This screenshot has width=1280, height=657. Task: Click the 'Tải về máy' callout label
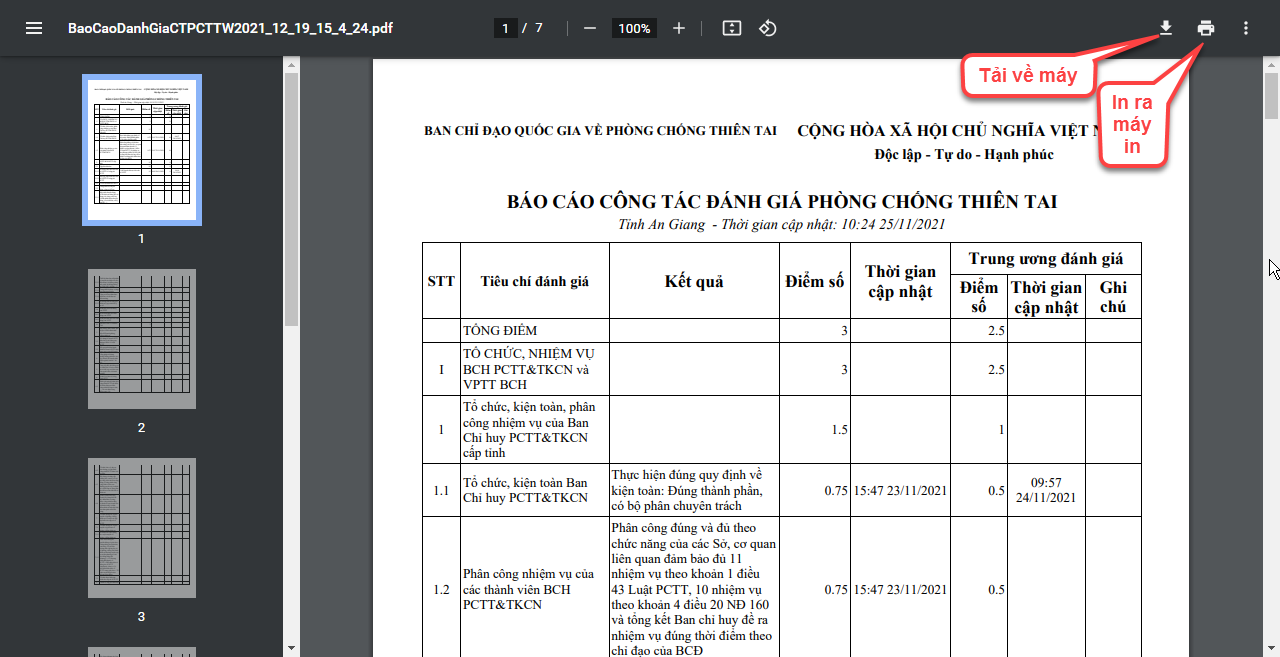tap(1028, 76)
